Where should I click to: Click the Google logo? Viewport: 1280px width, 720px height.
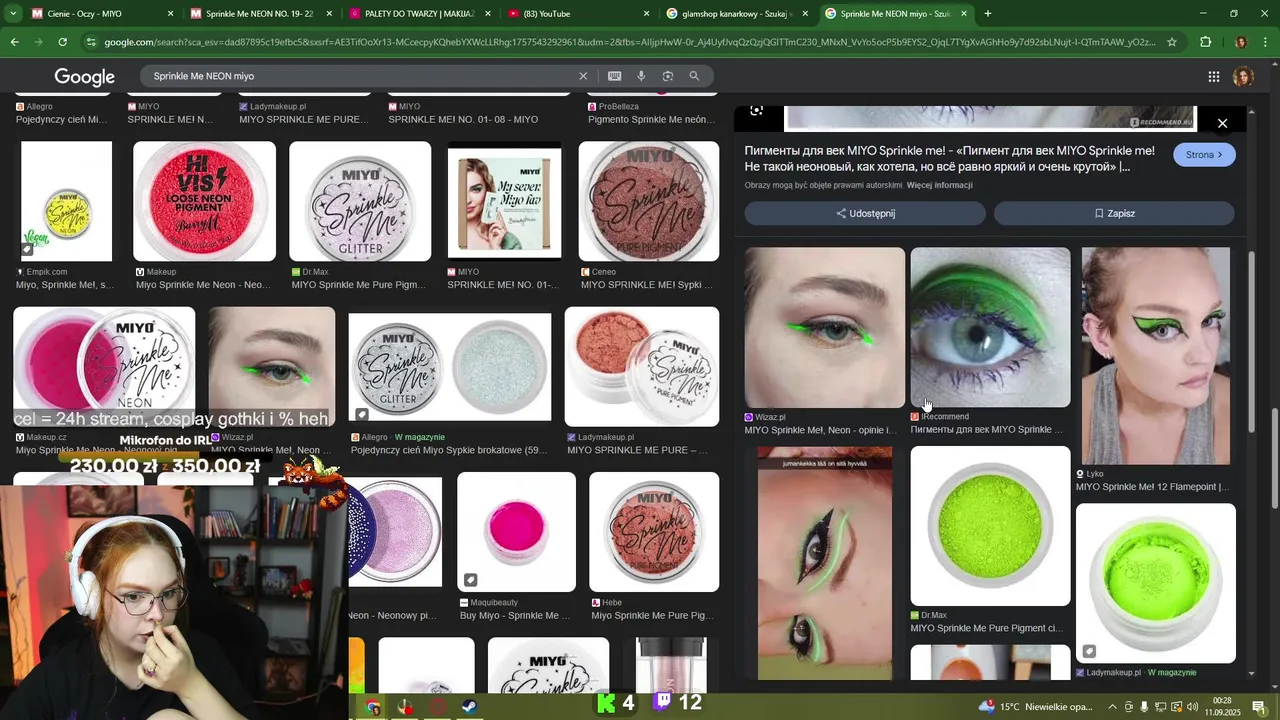[x=84, y=77]
